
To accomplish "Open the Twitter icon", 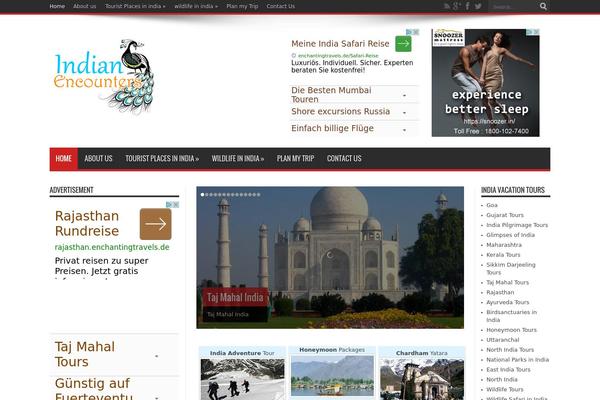I will pos(478,6).
